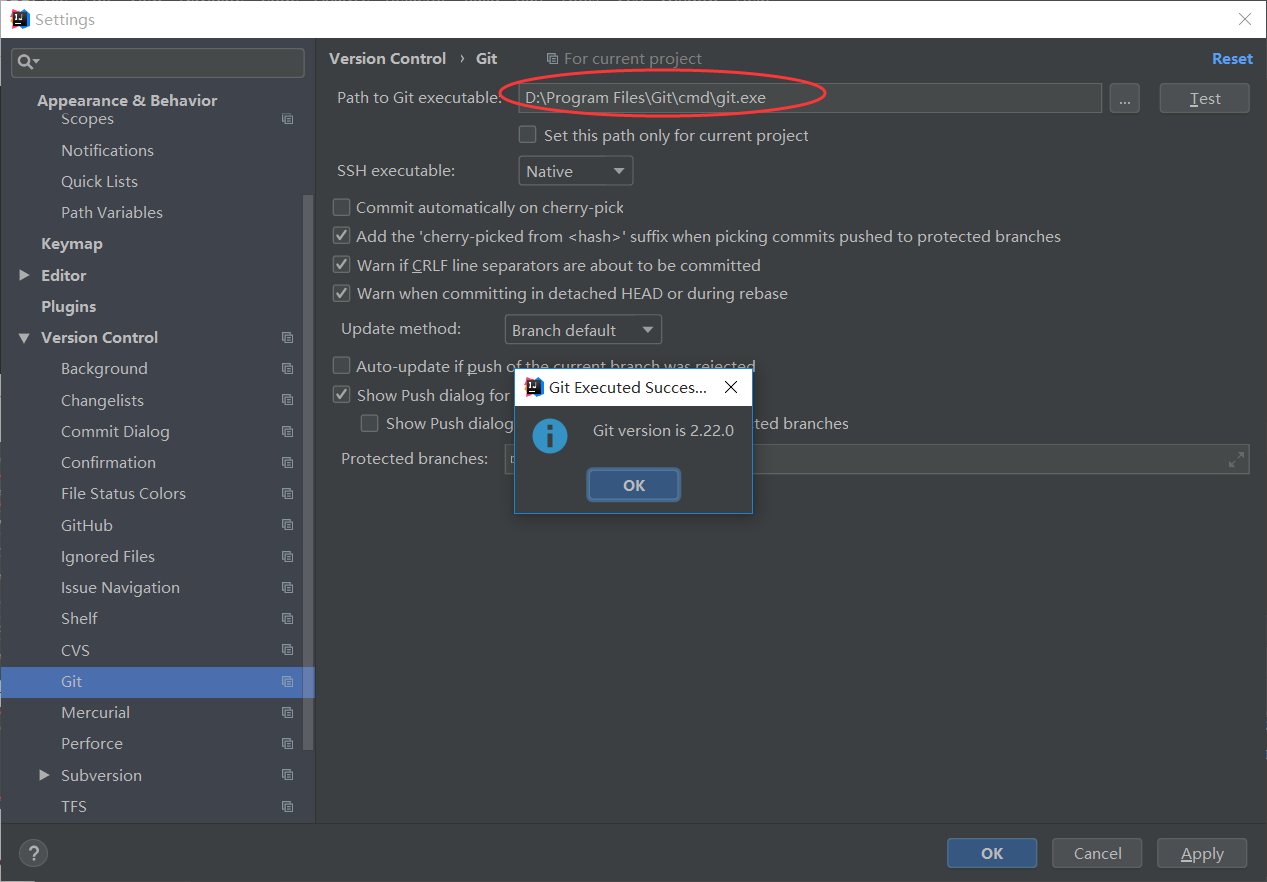Click the Path to Git executable field
This screenshot has width=1267, height=882.
click(x=810, y=98)
